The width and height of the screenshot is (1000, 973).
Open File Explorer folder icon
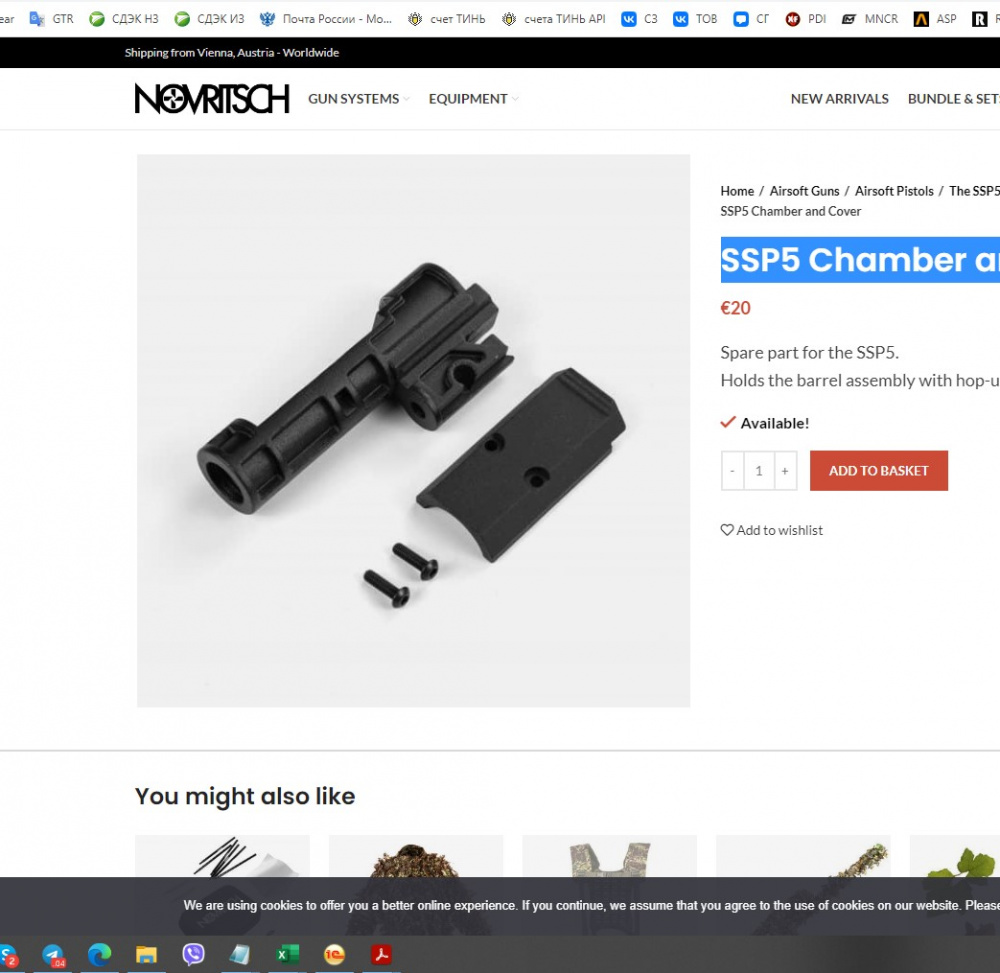pos(146,955)
